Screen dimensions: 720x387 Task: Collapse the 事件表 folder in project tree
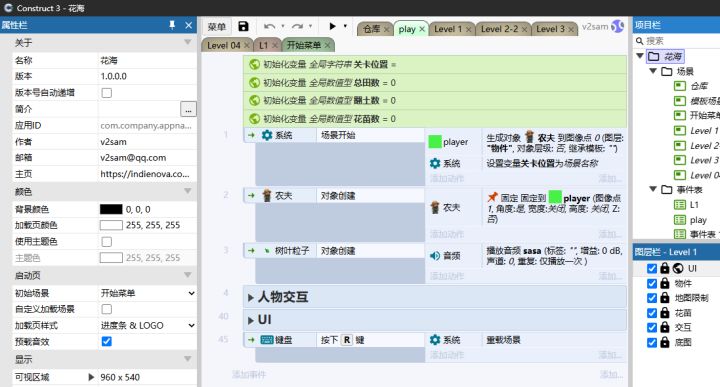[652, 189]
